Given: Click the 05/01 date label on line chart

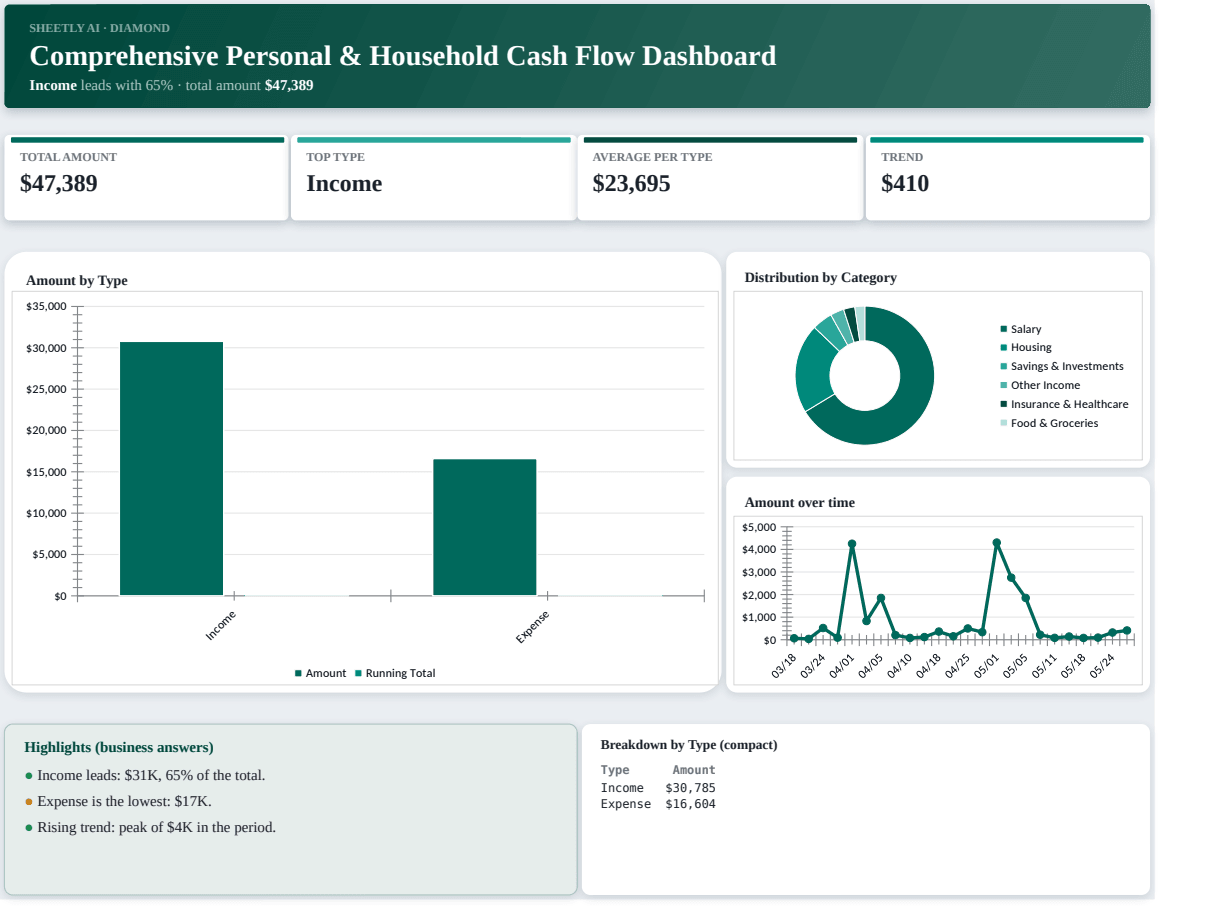Looking at the screenshot, I should pos(987,666).
